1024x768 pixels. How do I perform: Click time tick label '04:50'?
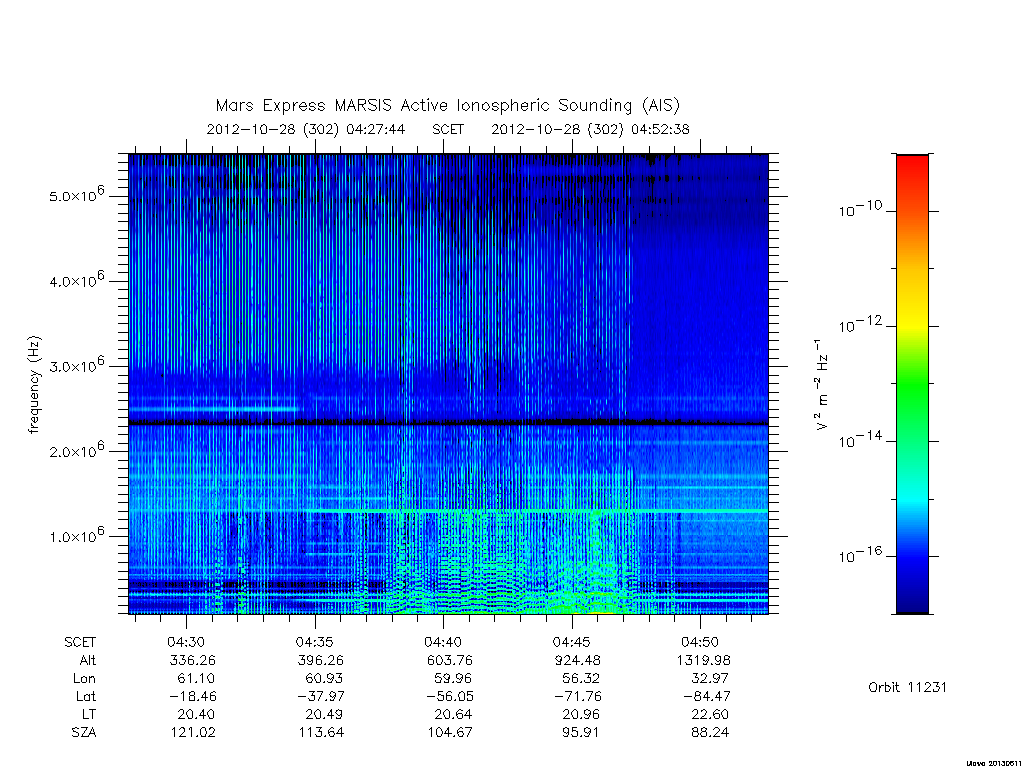(700, 643)
